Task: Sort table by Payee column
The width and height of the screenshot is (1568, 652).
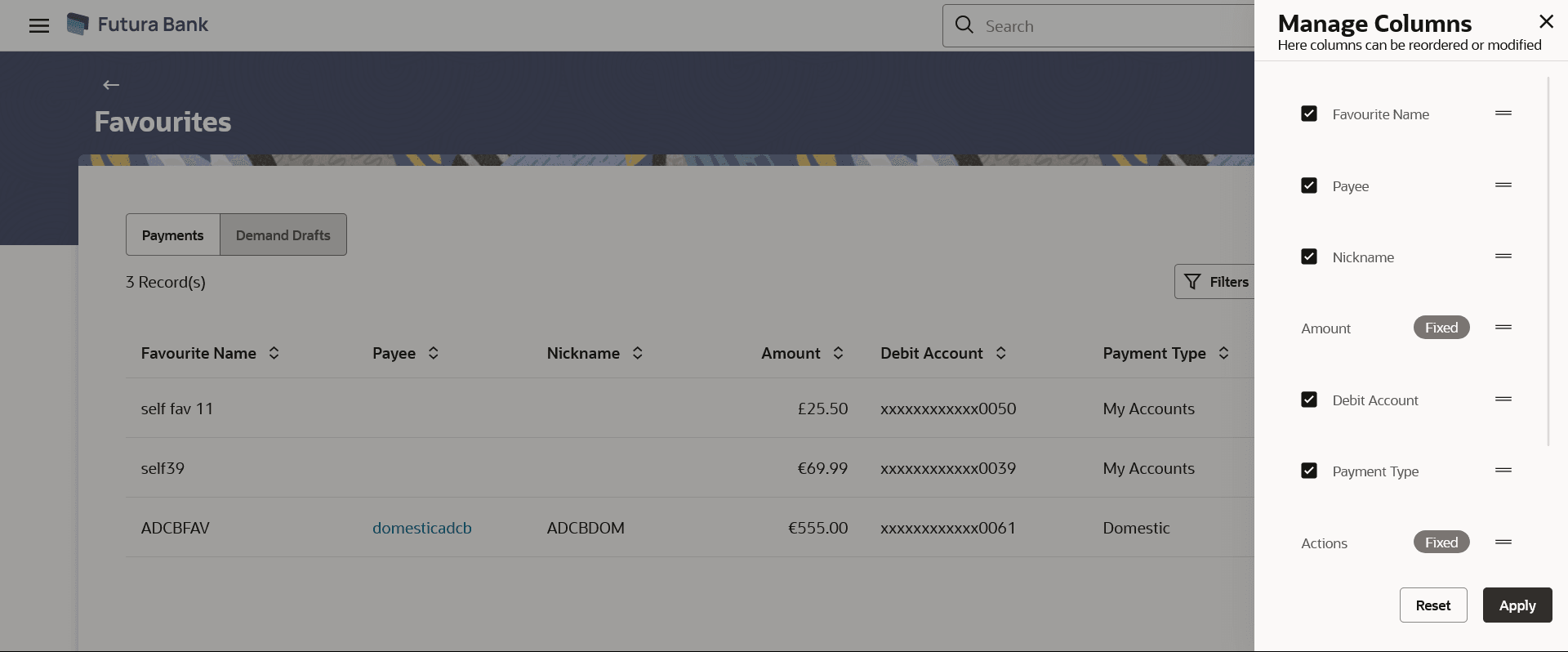Action: click(x=434, y=353)
